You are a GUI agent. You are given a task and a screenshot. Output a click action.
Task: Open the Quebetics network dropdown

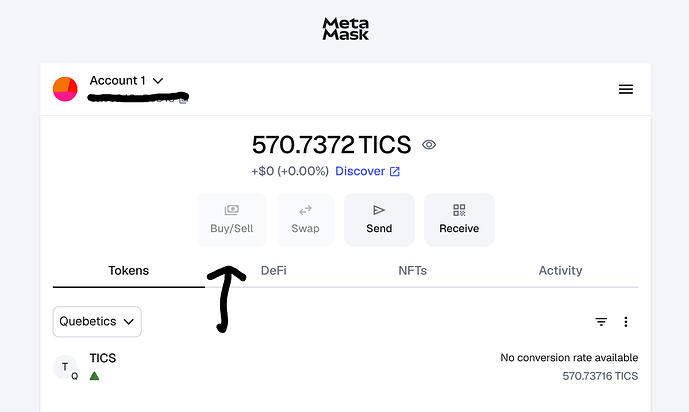[x=97, y=322]
